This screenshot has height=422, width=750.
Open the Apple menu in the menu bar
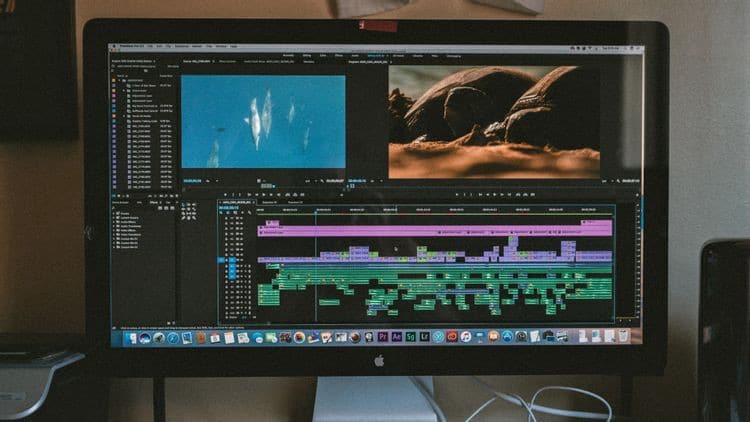point(114,46)
